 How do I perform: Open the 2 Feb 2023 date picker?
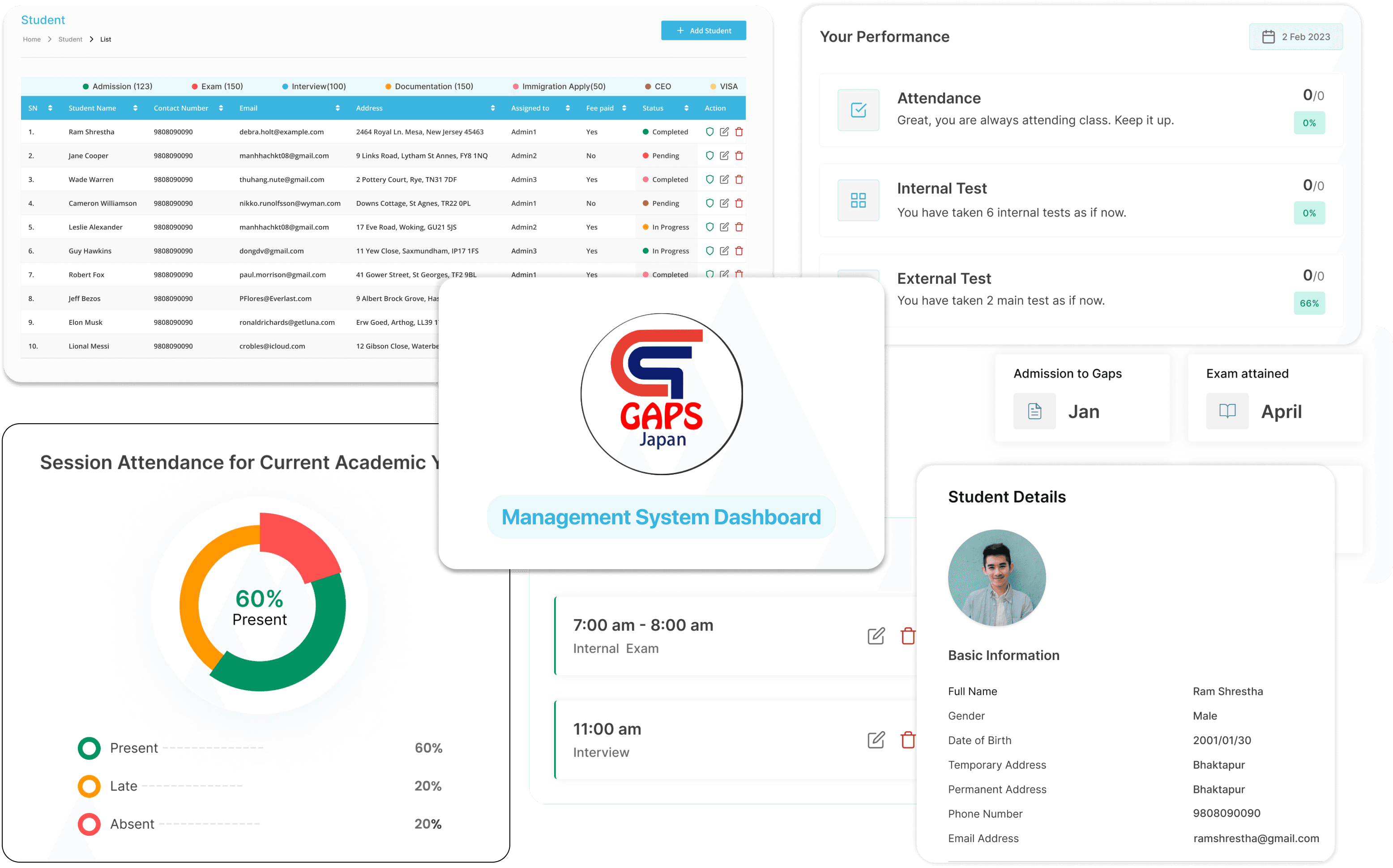(1295, 37)
